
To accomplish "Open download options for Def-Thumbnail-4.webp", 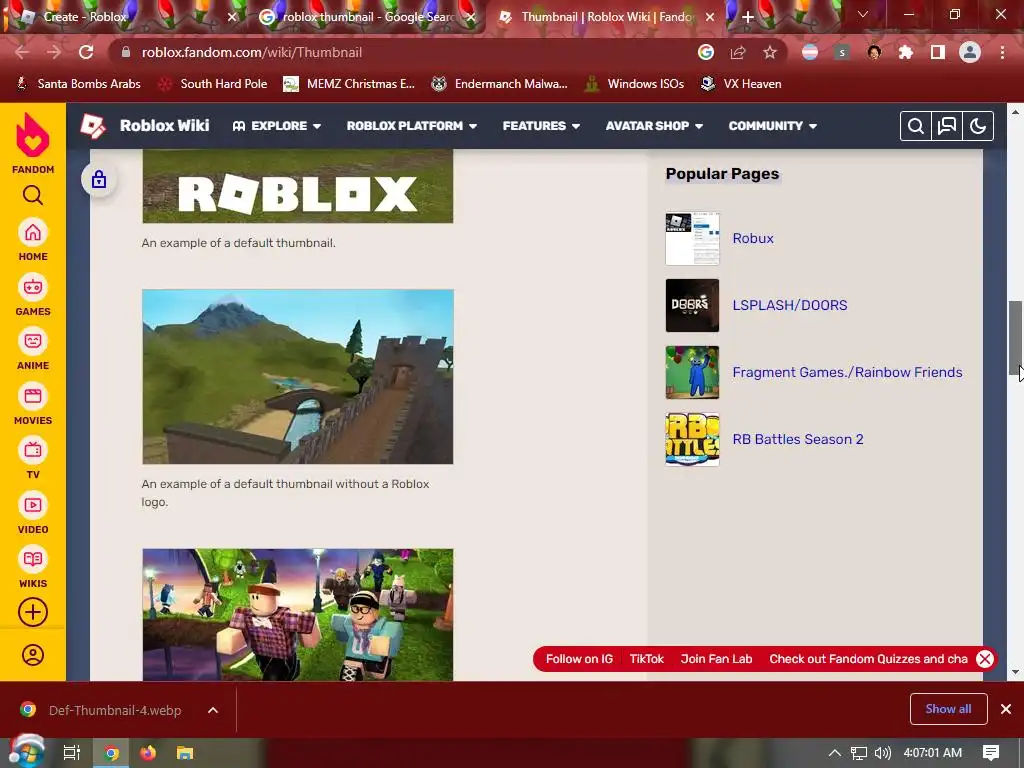I will (x=213, y=710).
